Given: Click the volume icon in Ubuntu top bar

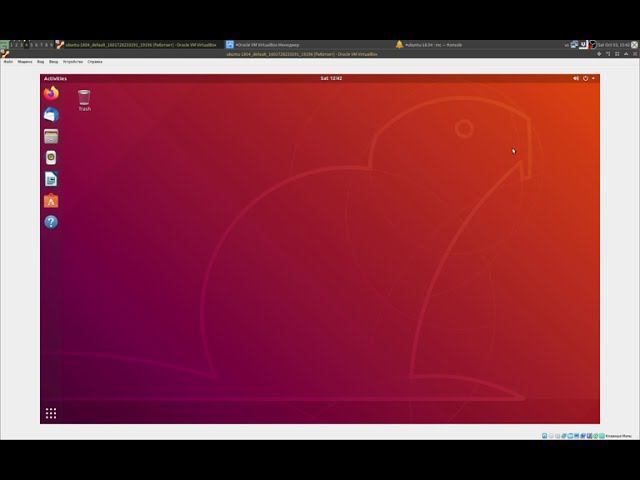Looking at the screenshot, I should (576, 78).
